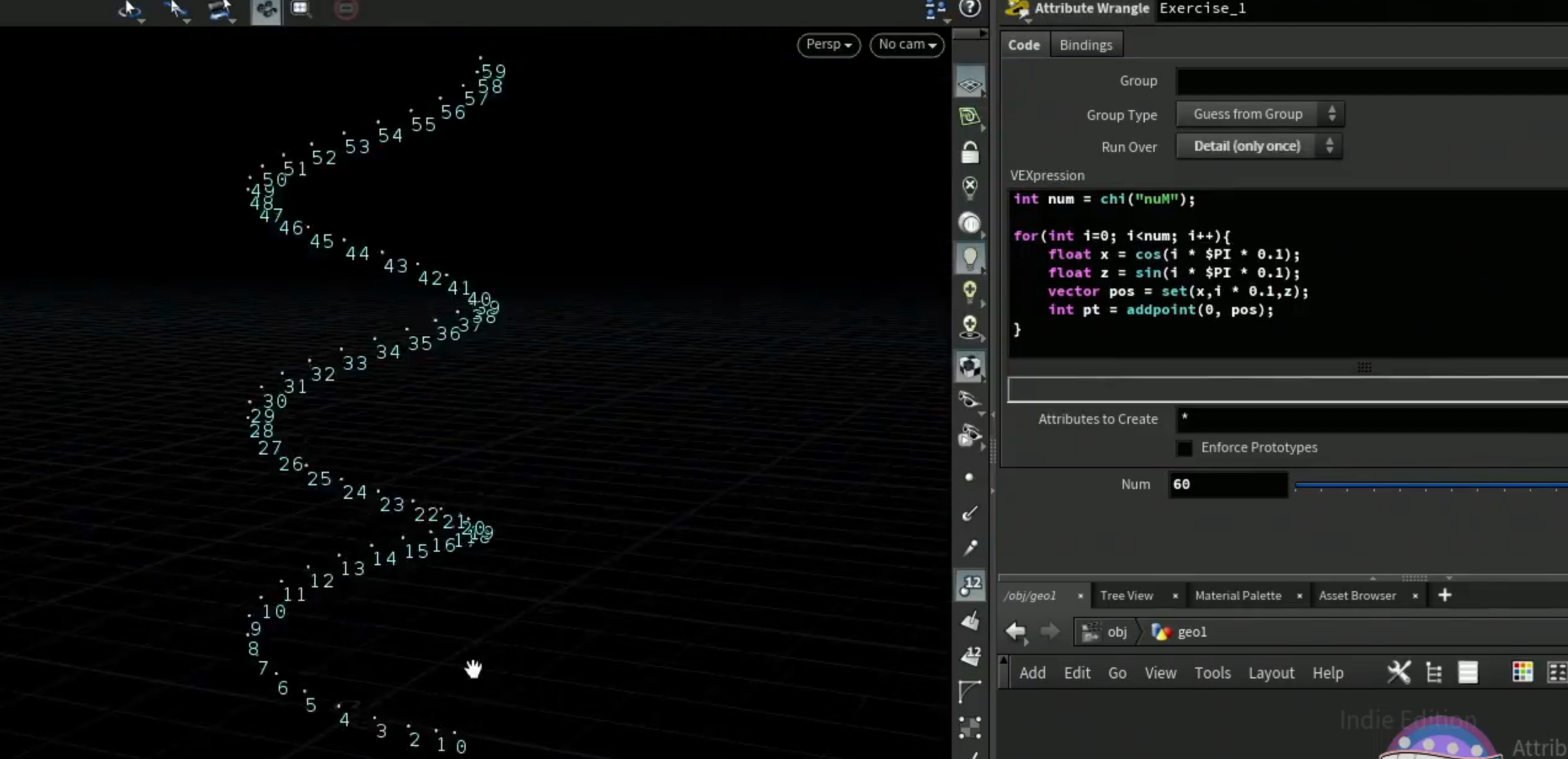Toggle the headlight bulb display option
This screenshot has width=1568, height=759.
970,258
